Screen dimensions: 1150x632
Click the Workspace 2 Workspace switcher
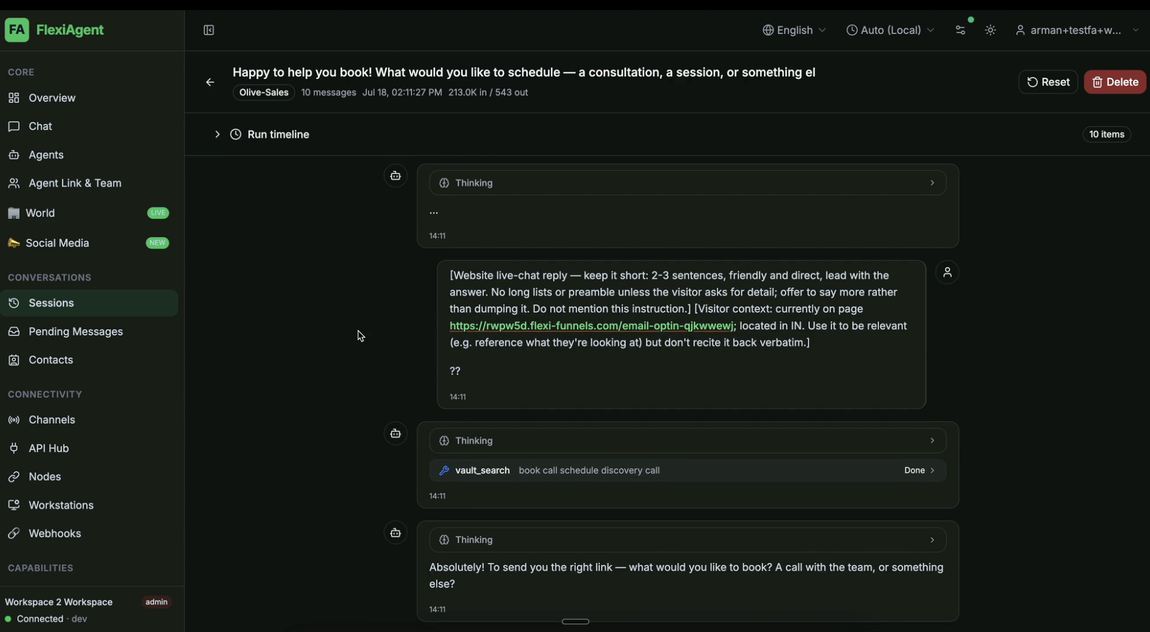[59, 602]
